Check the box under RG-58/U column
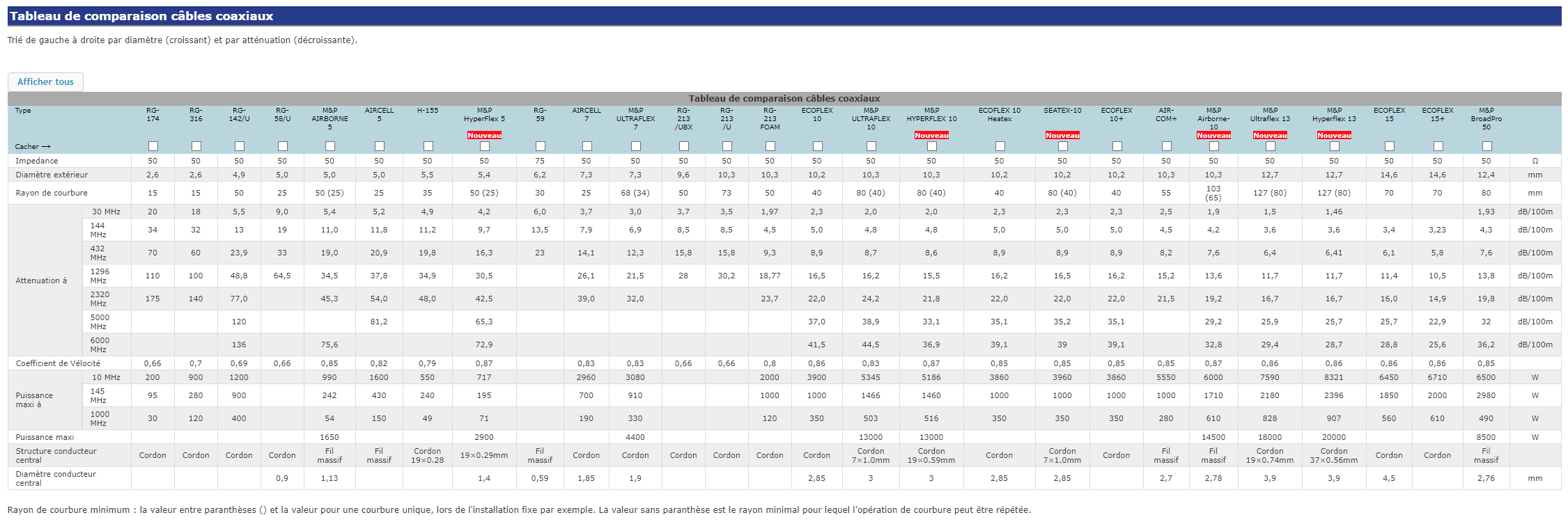 click(x=283, y=146)
